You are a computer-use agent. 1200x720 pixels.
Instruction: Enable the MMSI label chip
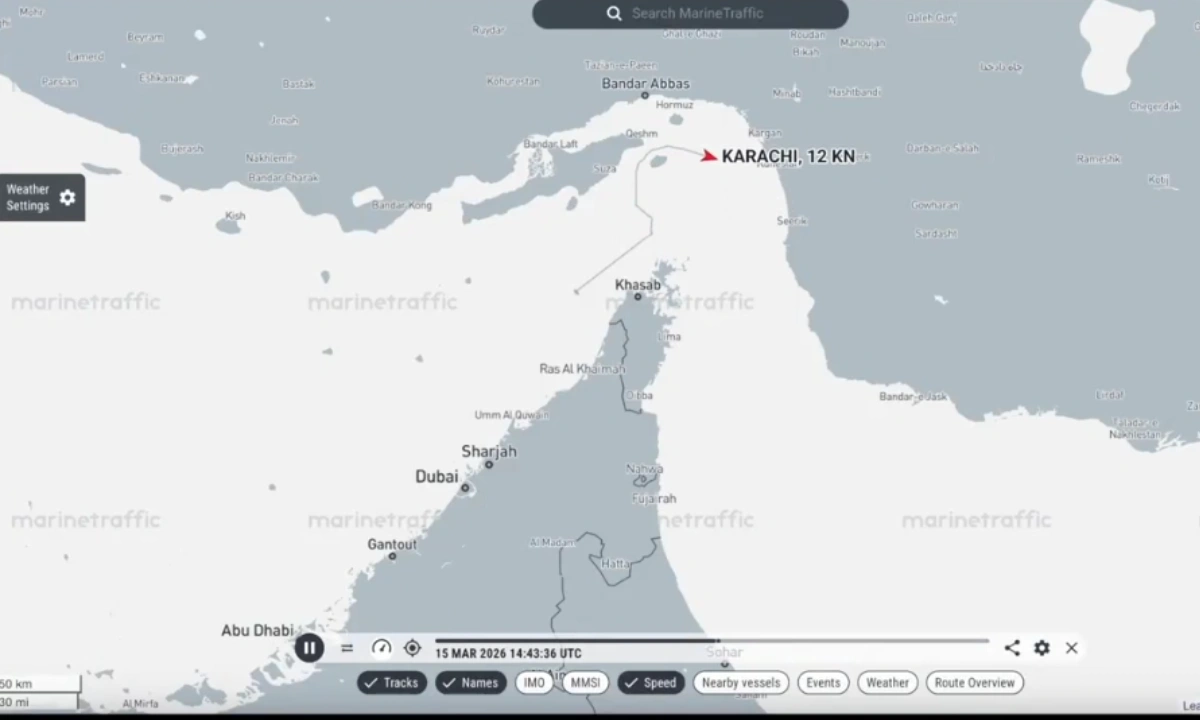point(585,683)
